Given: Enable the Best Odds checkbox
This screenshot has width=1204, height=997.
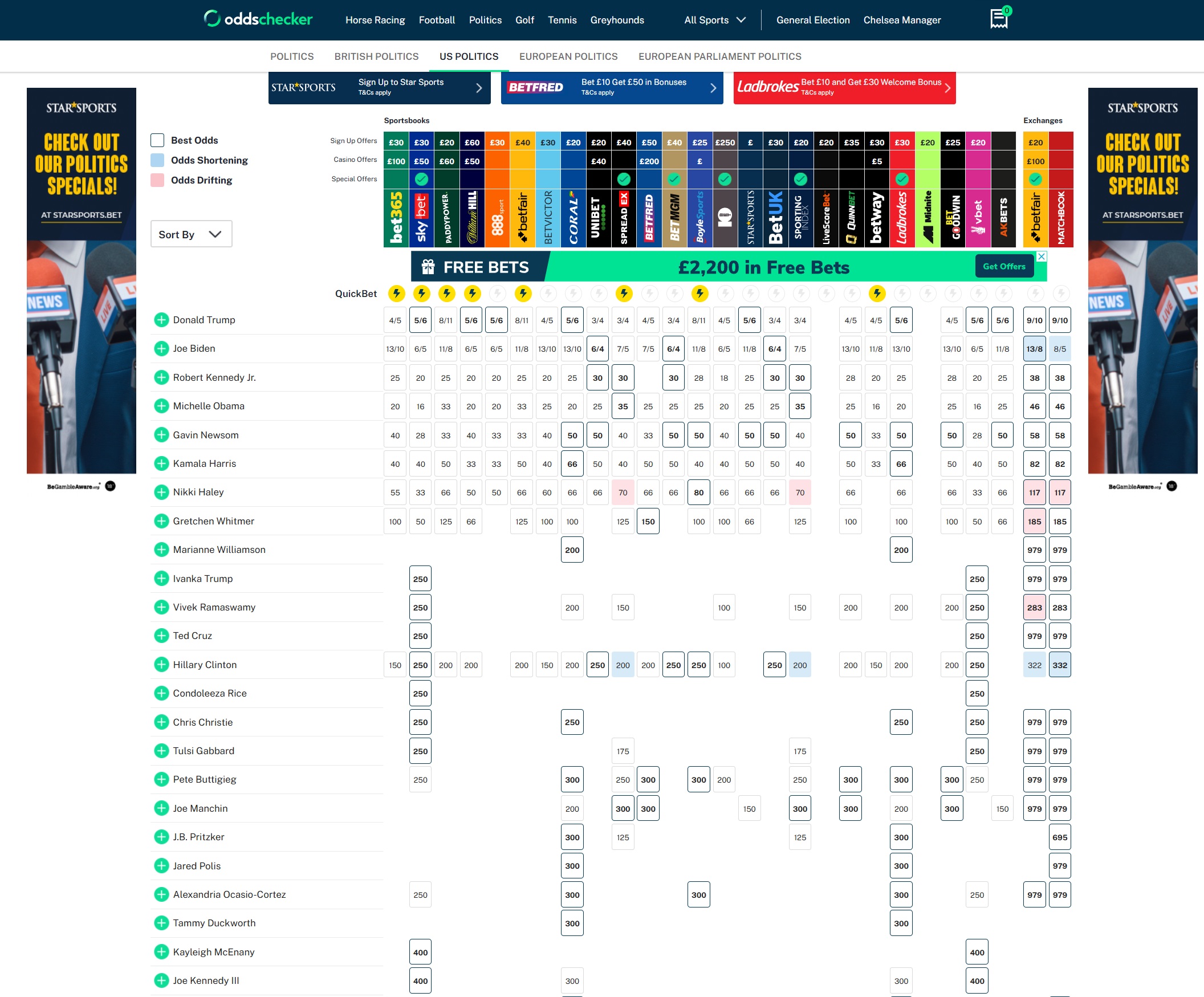Looking at the screenshot, I should tap(157, 140).
